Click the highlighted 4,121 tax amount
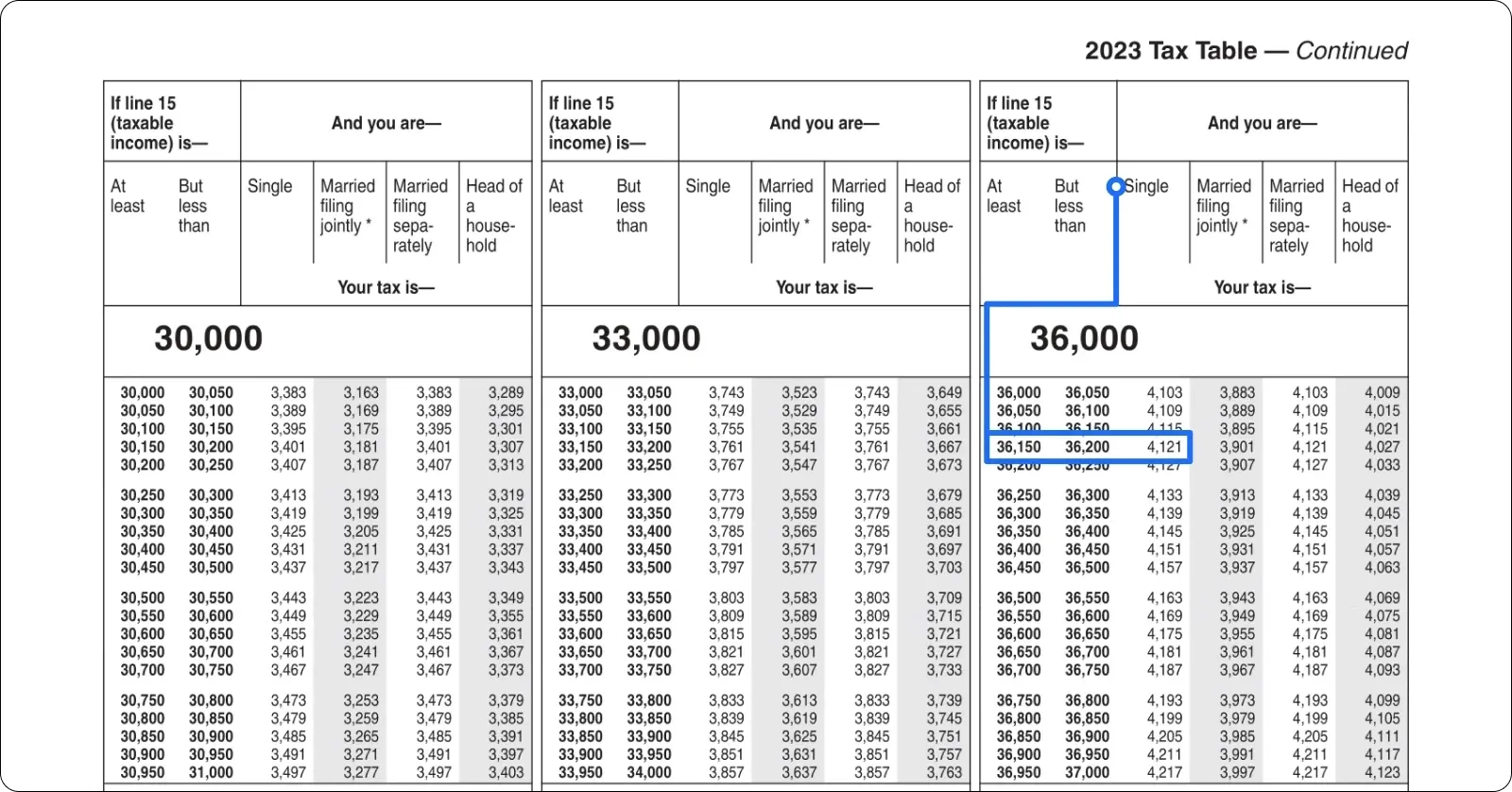Image resolution: width=1512 pixels, height=792 pixels. (1164, 447)
